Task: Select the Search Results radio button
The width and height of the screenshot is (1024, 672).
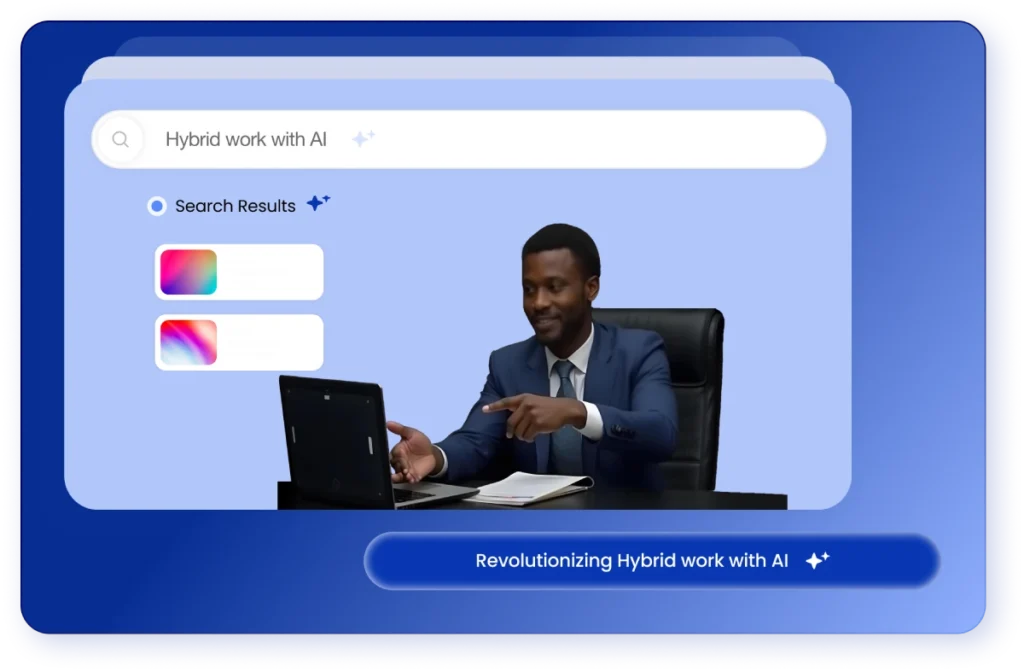Action: 157,206
